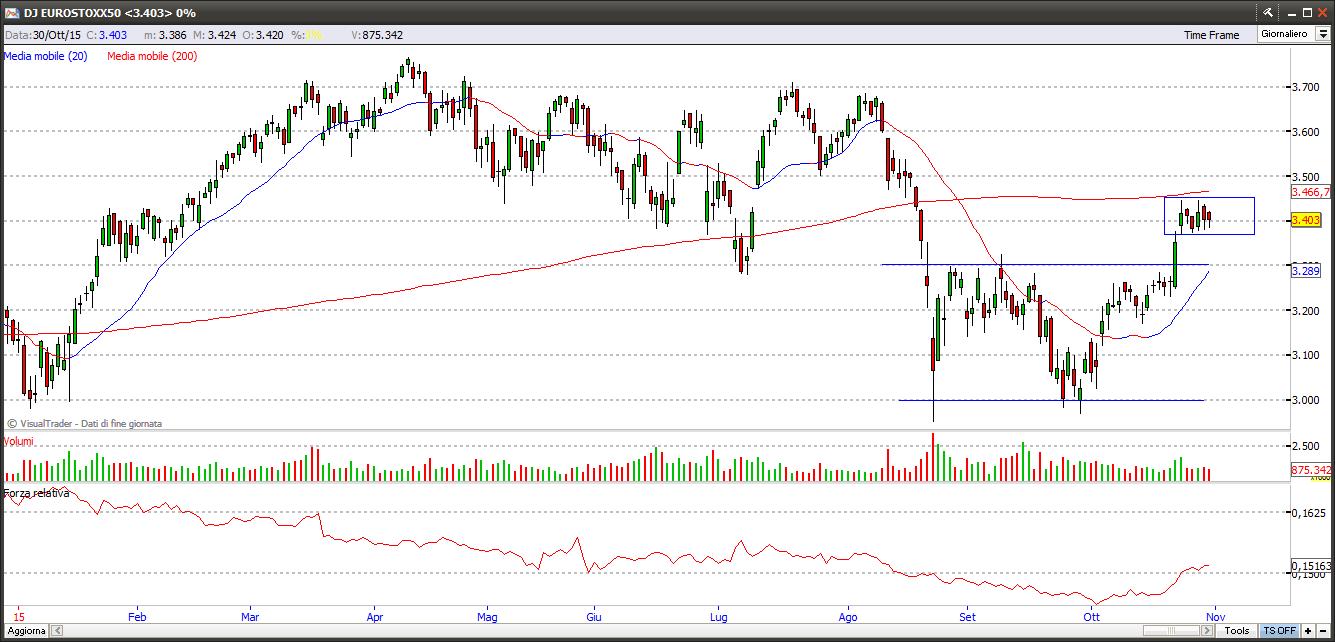This screenshot has width=1335, height=642.
Task: Open the Time Frame dropdown arrow
Action: [x=1322, y=34]
